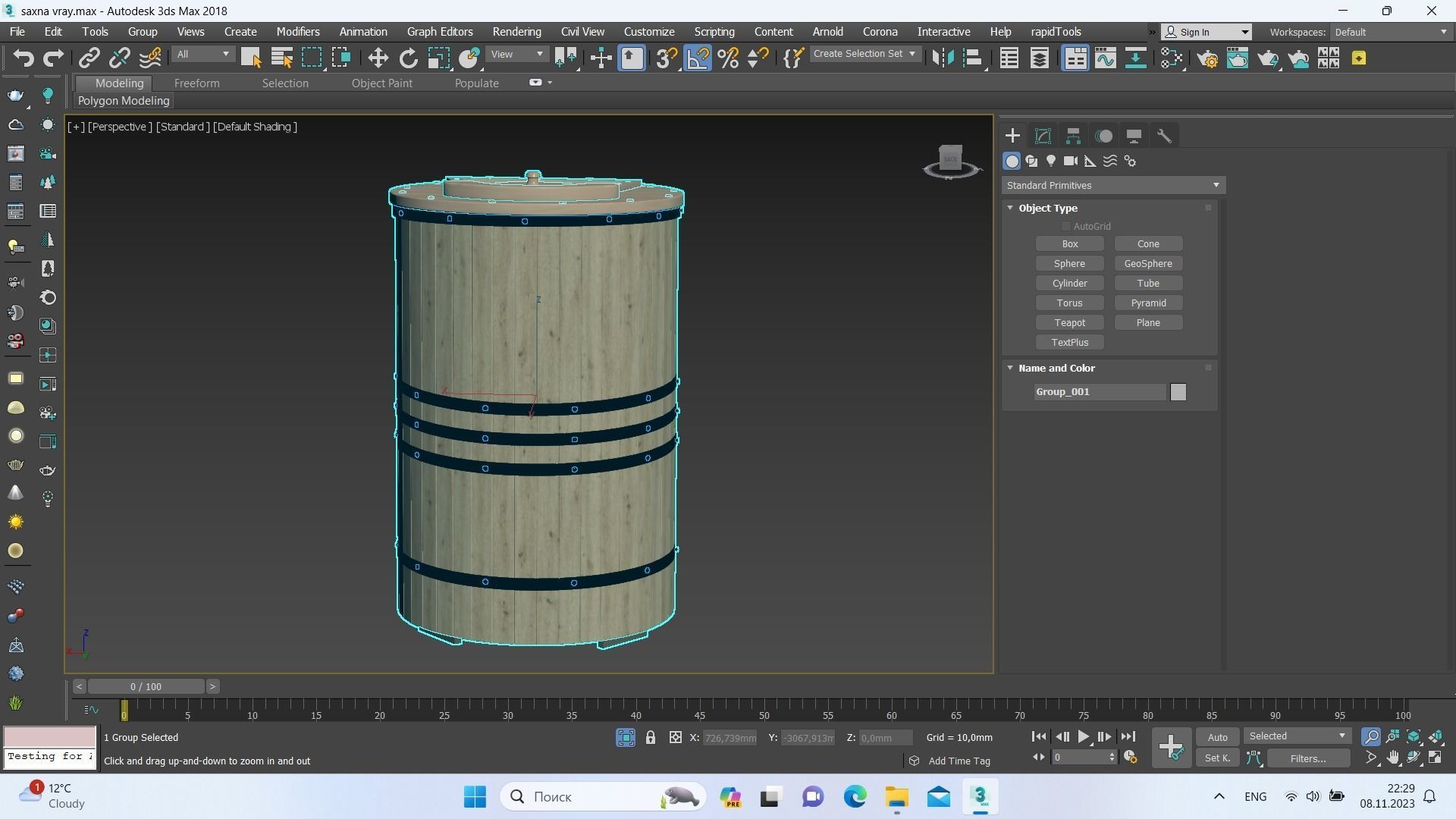Open Curve Editor toolbar icon

pyautogui.click(x=1105, y=58)
